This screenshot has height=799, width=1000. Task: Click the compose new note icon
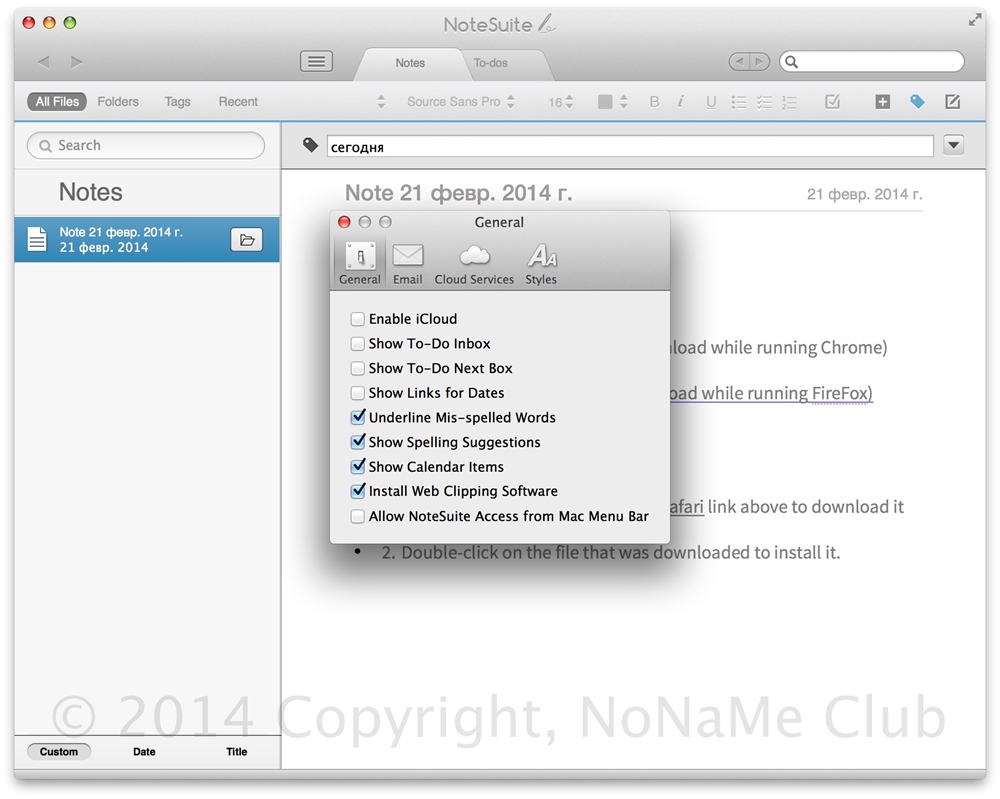(952, 101)
